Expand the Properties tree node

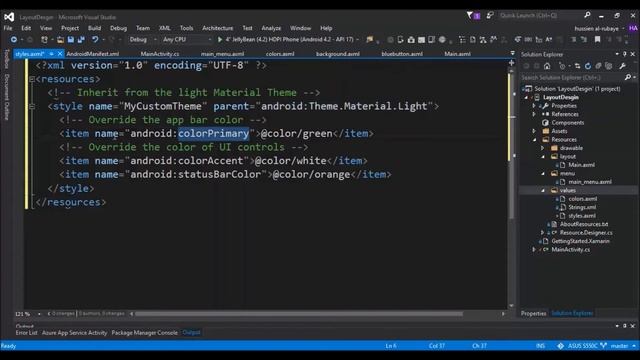tap(534, 106)
